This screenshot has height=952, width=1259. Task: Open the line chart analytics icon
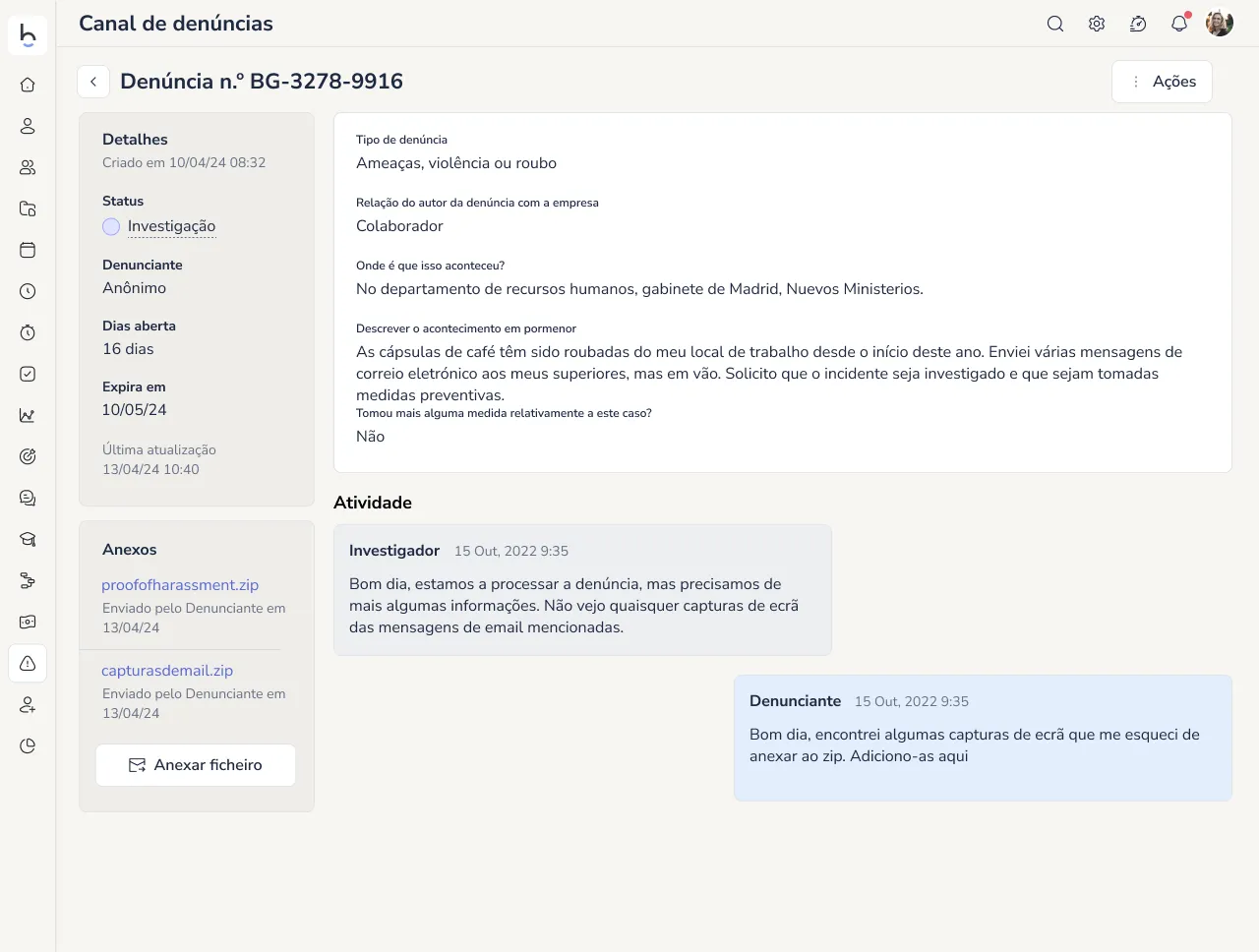(28, 415)
